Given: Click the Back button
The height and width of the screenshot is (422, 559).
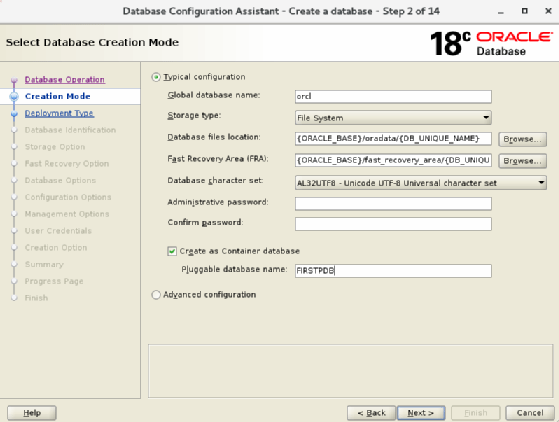Looking at the screenshot, I should [371, 413].
